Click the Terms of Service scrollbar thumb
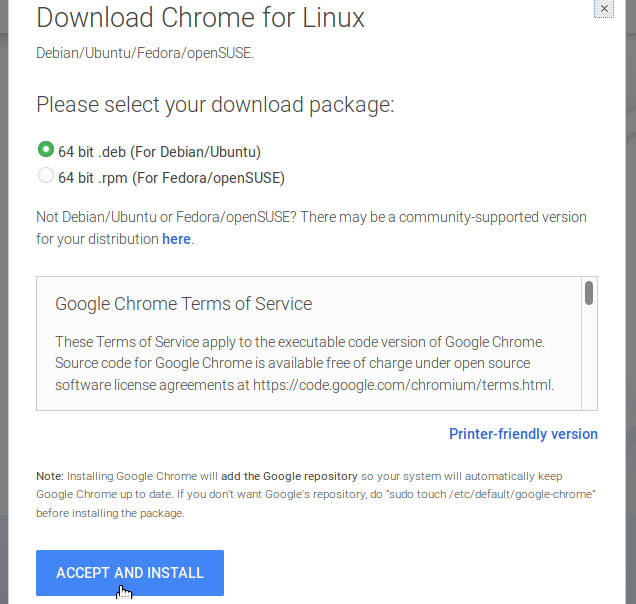Image resolution: width=636 pixels, height=604 pixels. [589, 292]
